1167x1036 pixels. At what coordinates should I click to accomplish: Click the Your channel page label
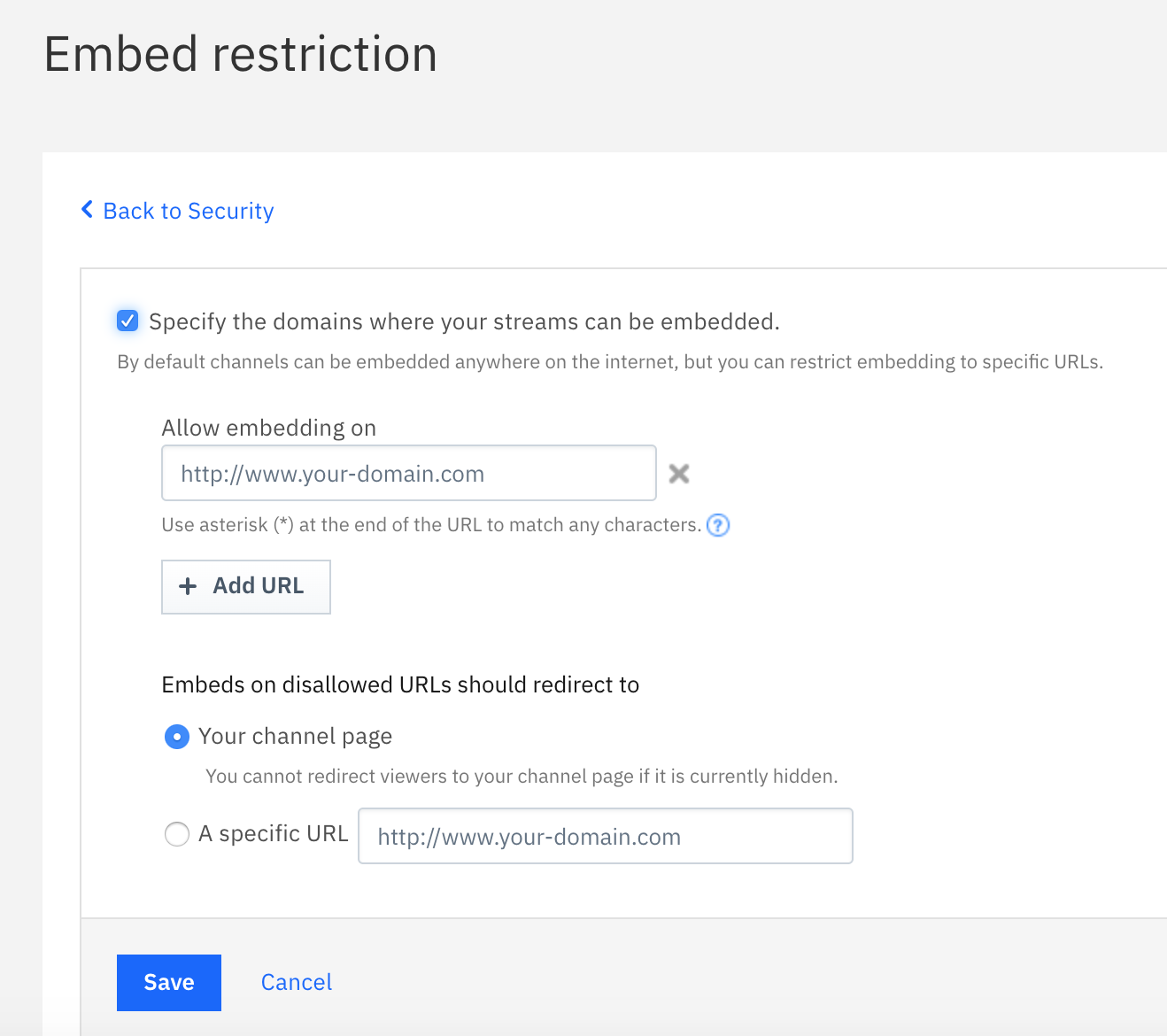pyautogui.click(x=296, y=737)
